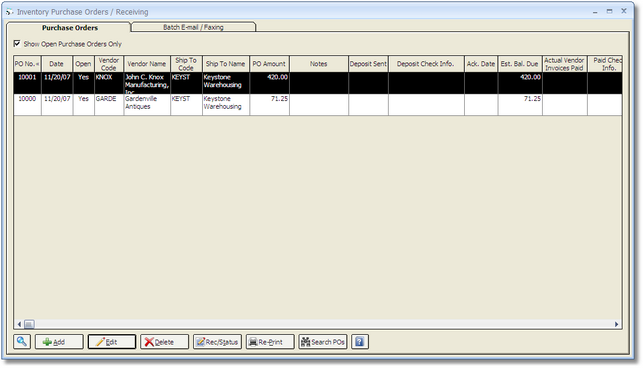Sort by the PO No. column header
Viewport: 643px width, 368px height.
(x=27, y=64)
